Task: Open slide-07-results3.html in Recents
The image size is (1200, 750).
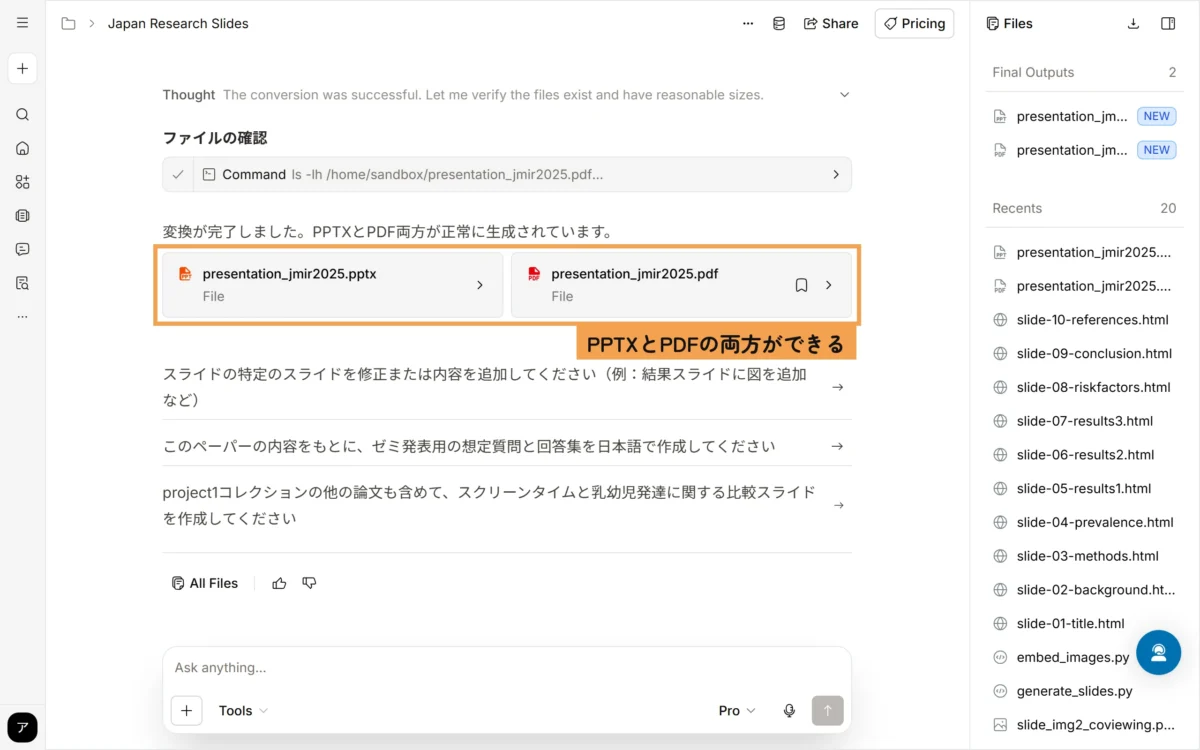Action: pyautogui.click(x=1085, y=421)
